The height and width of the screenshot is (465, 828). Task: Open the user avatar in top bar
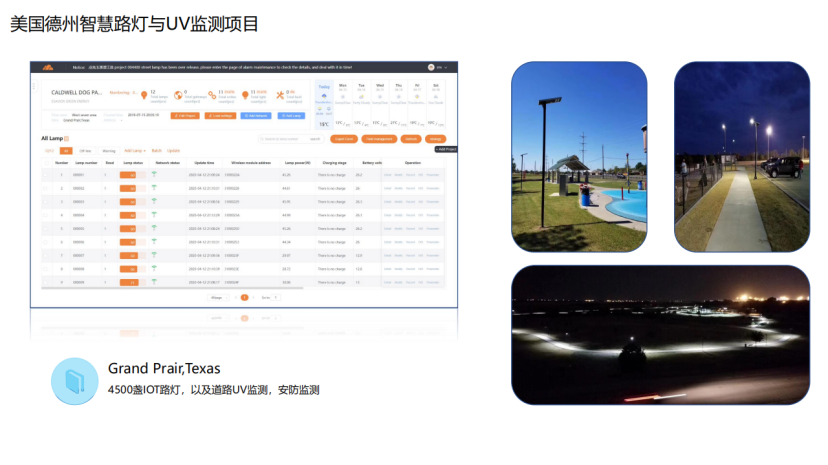tap(431, 67)
